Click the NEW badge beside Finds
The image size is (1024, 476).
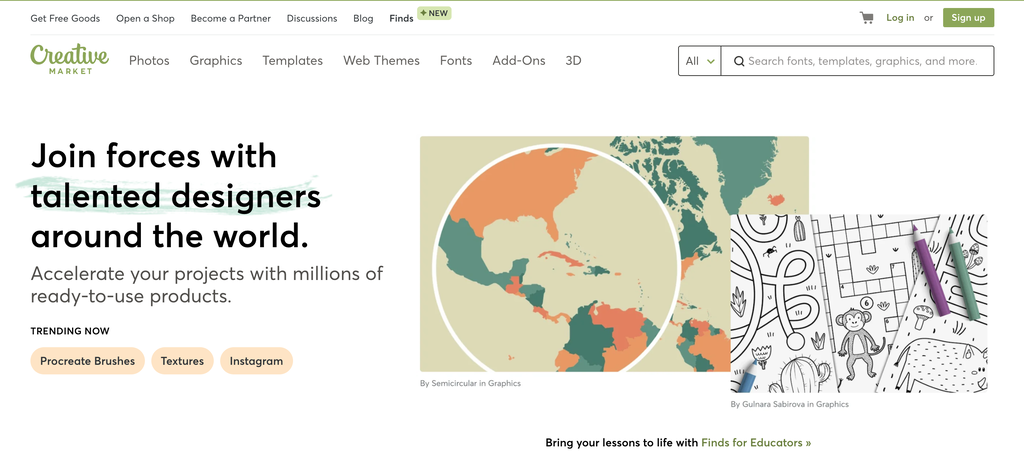pos(433,14)
